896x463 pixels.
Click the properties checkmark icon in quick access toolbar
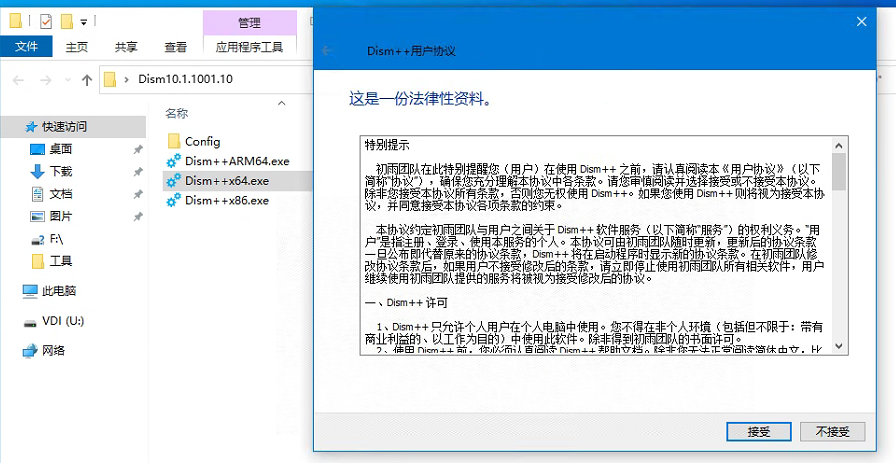45,21
